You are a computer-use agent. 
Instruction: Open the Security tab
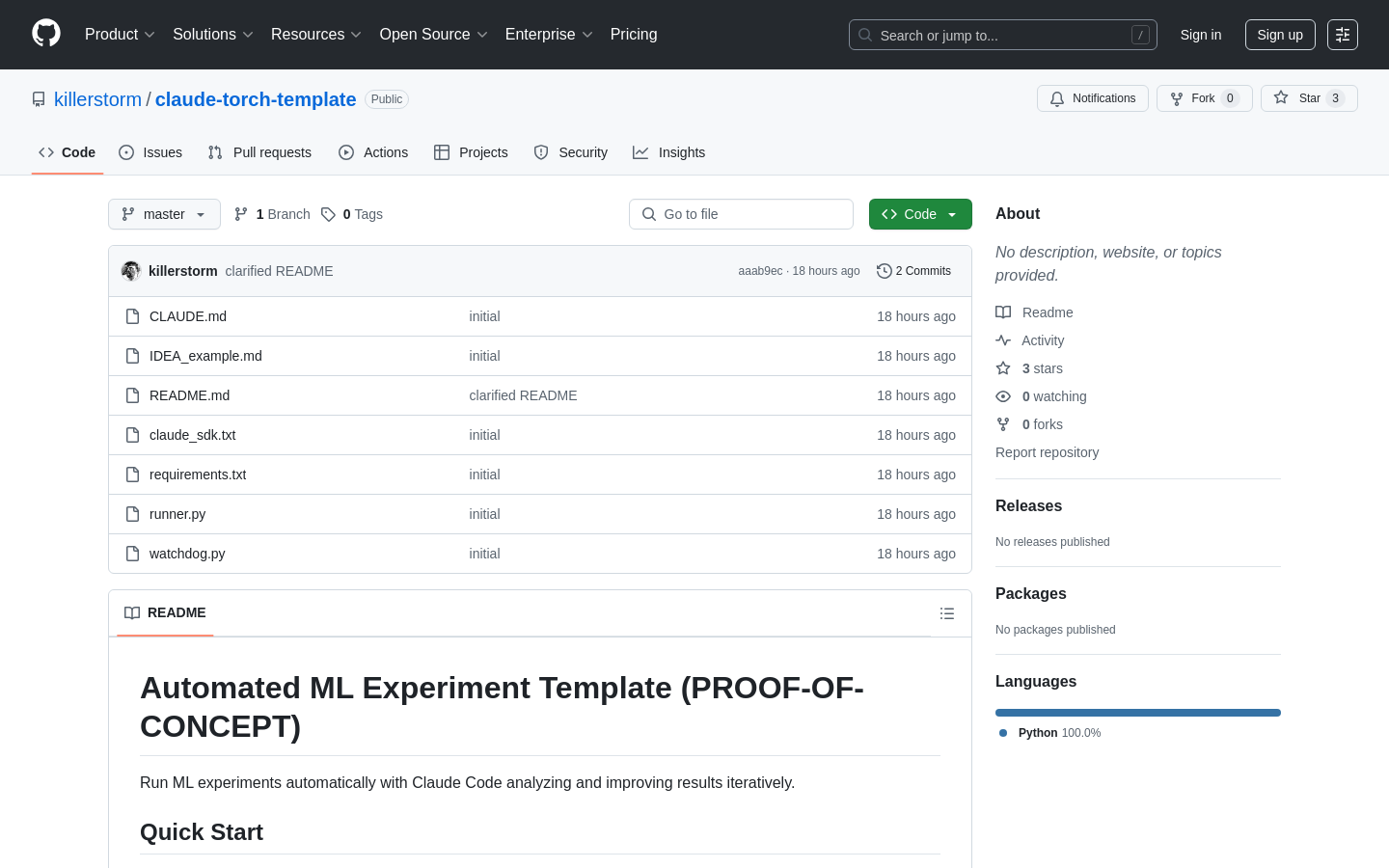tap(571, 152)
